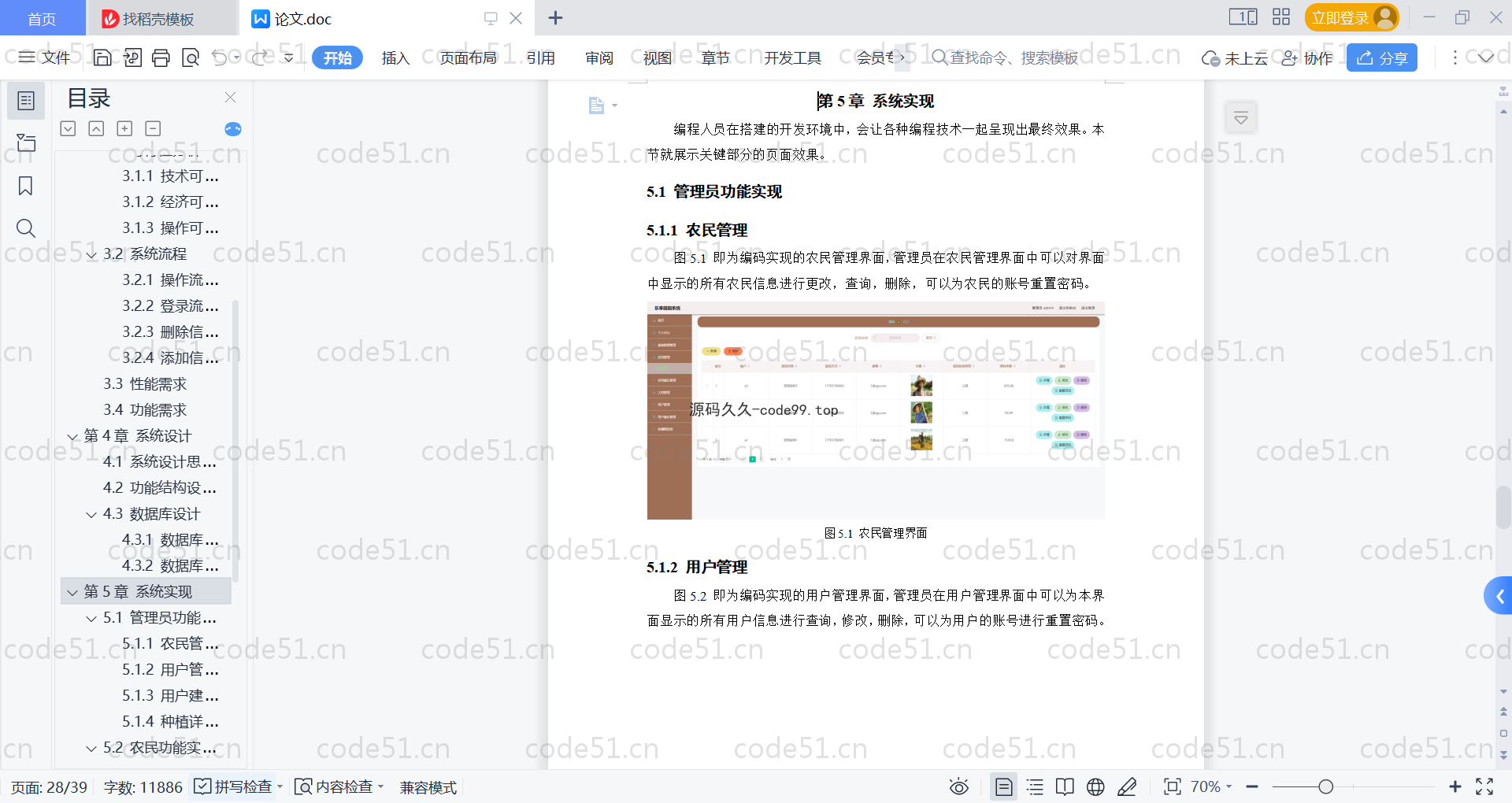Toggle reading layout book icon
The image size is (1512, 803).
pyautogui.click(x=1065, y=786)
